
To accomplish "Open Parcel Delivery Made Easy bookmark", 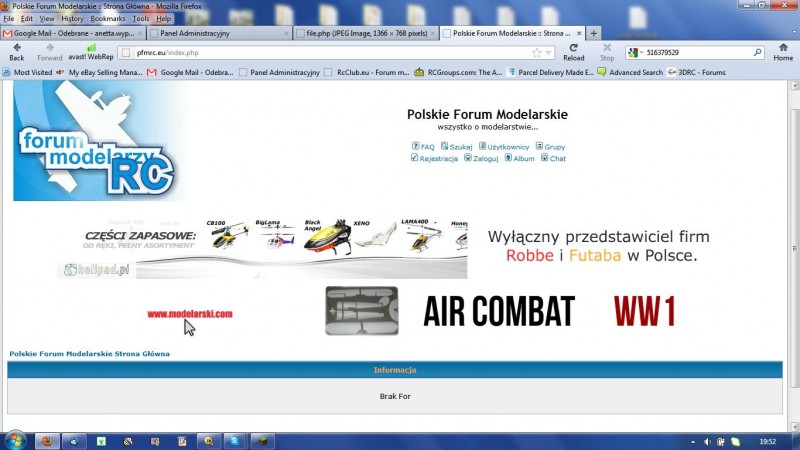I will click(551, 72).
